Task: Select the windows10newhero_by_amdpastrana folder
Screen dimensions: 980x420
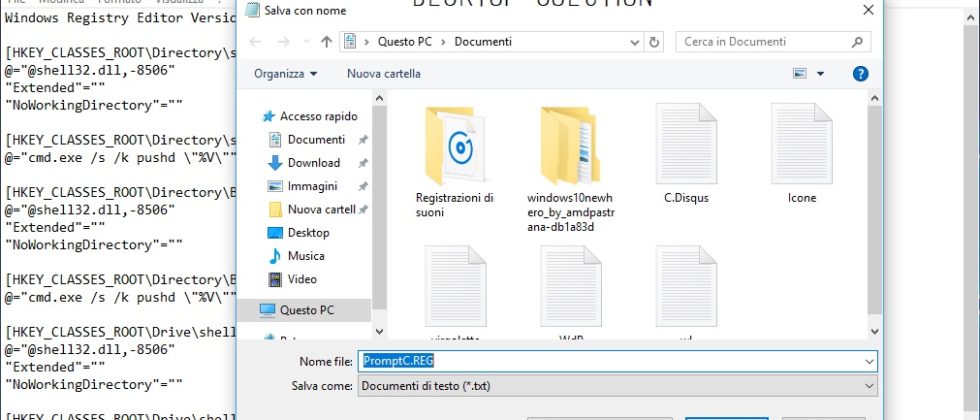Action: [571, 169]
